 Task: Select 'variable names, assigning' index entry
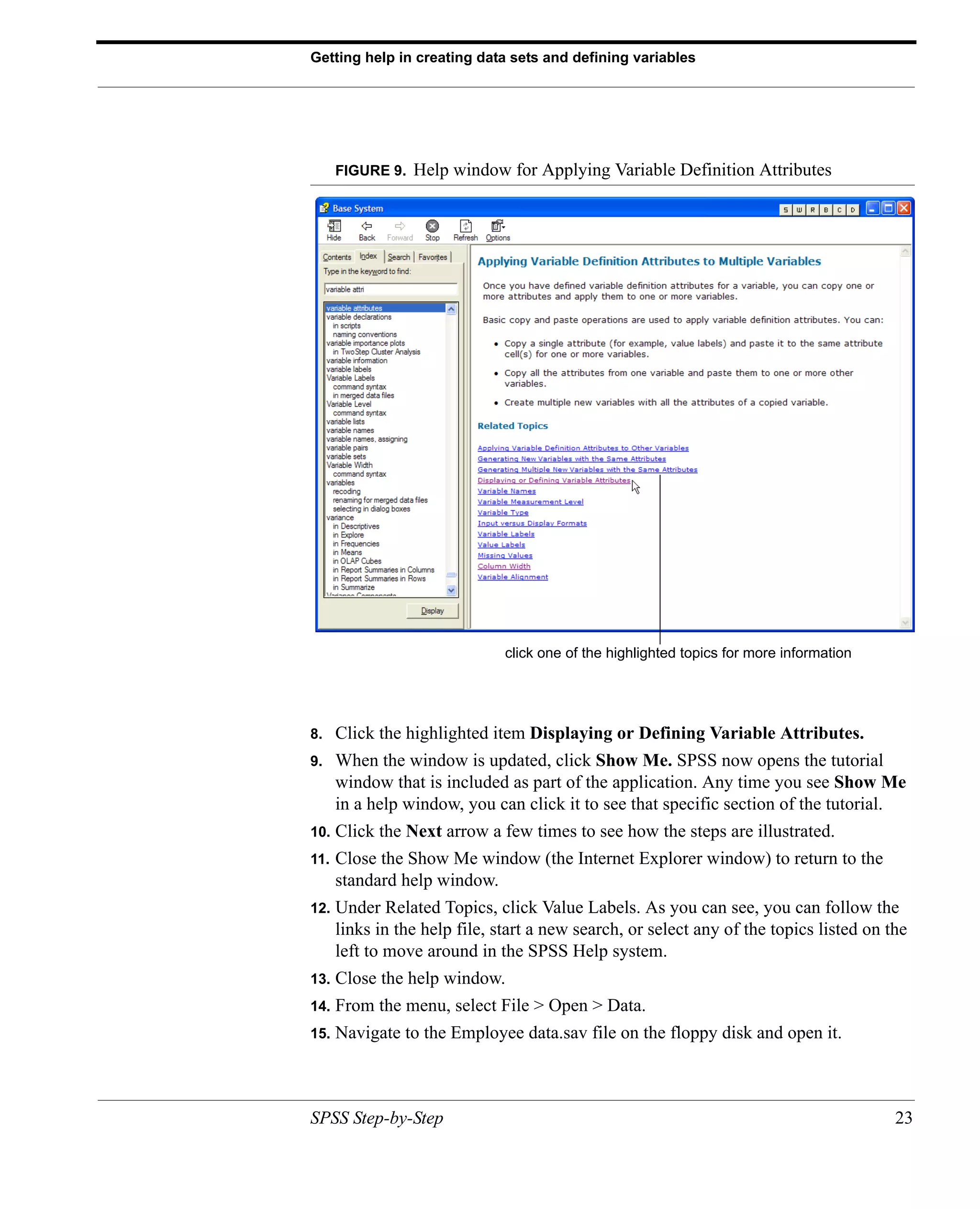coord(367,439)
